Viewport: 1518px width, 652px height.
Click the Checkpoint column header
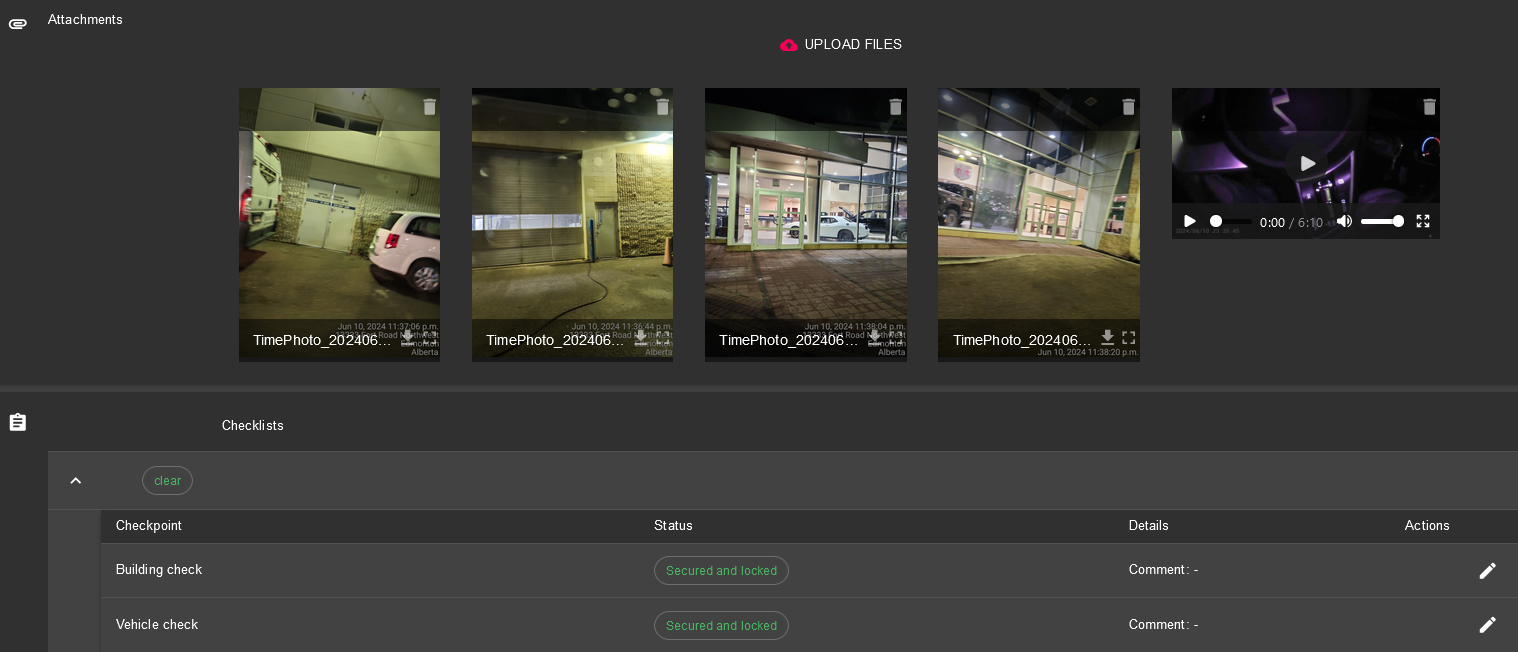tap(149, 526)
